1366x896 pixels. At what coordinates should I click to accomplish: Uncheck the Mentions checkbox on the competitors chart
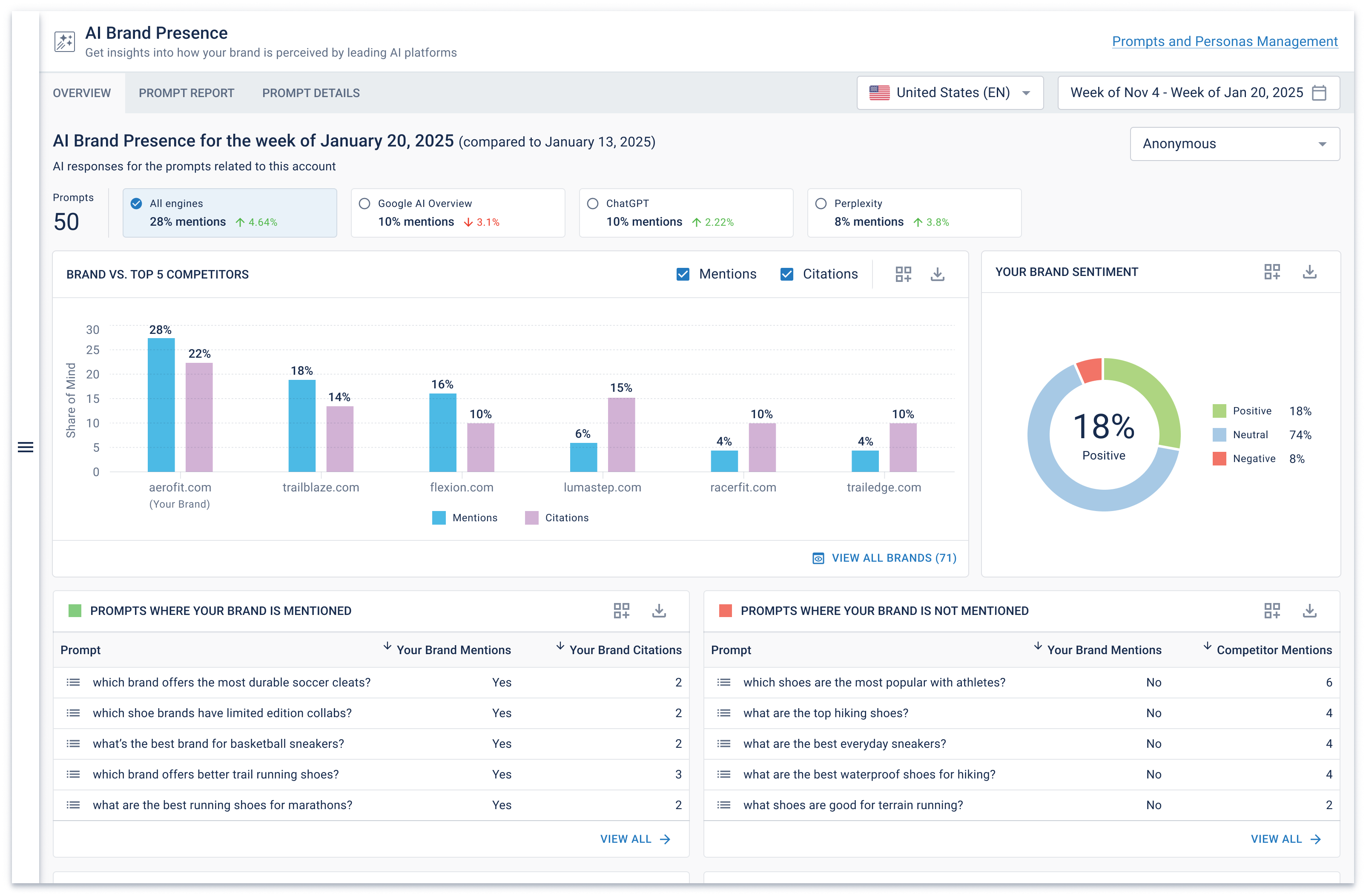tap(683, 274)
